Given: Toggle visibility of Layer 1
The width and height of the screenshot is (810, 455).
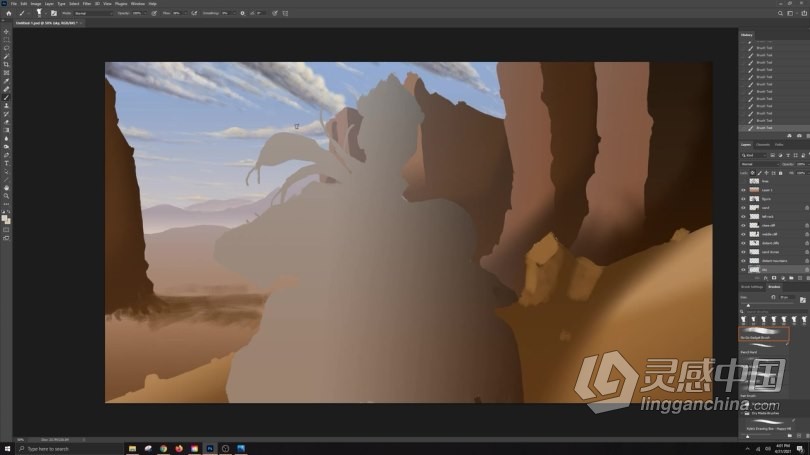Looking at the screenshot, I should pos(743,190).
